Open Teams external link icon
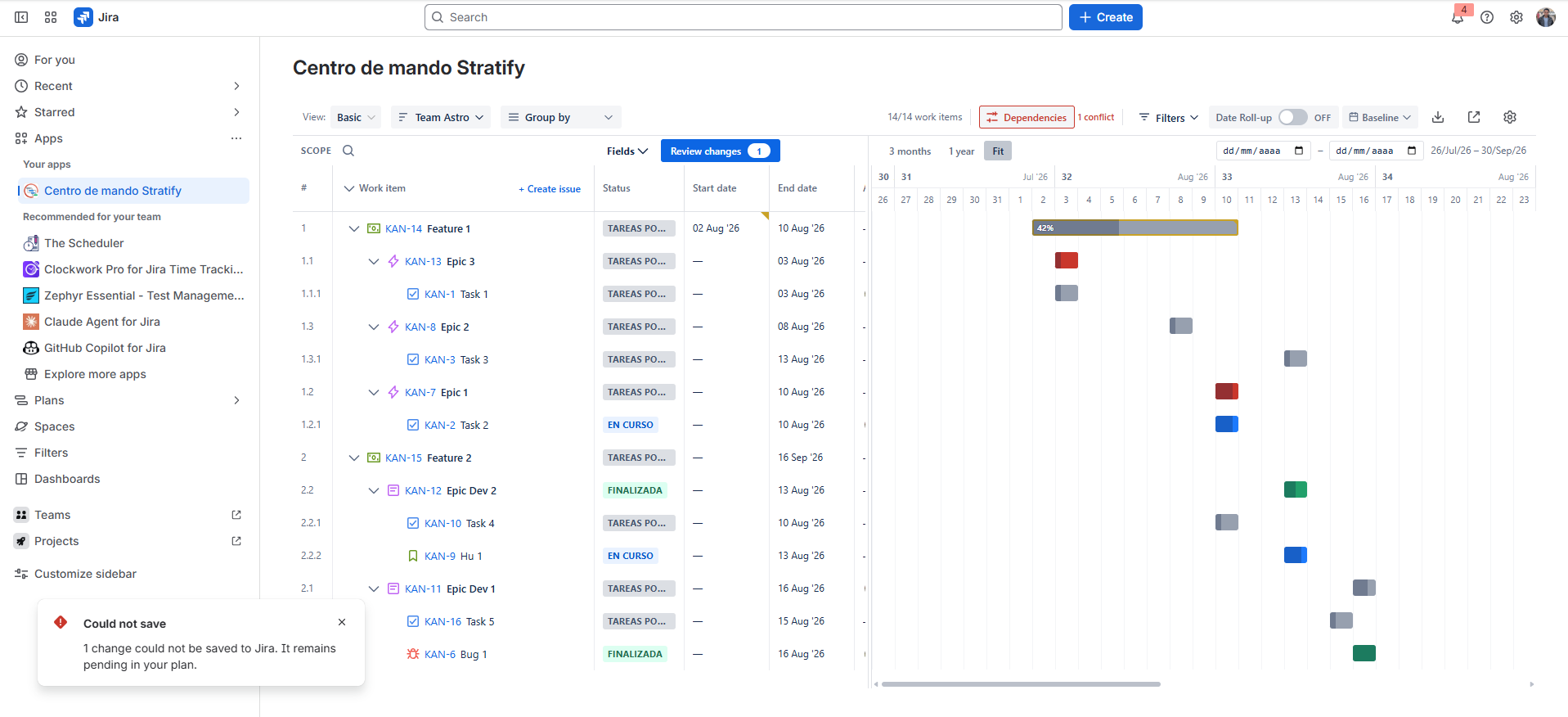The height and width of the screenshot is (717, 1568). tap(236, 515)
